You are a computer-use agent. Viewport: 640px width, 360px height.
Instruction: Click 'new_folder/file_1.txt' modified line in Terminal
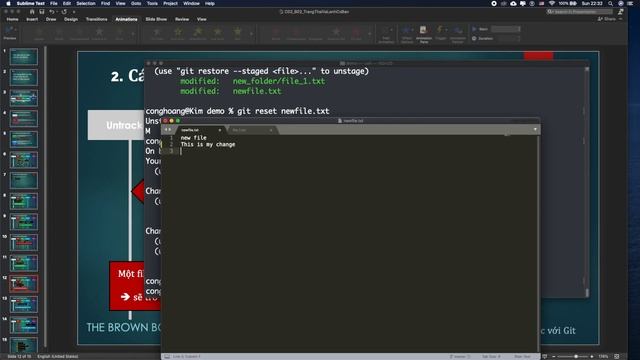[253, 81]
